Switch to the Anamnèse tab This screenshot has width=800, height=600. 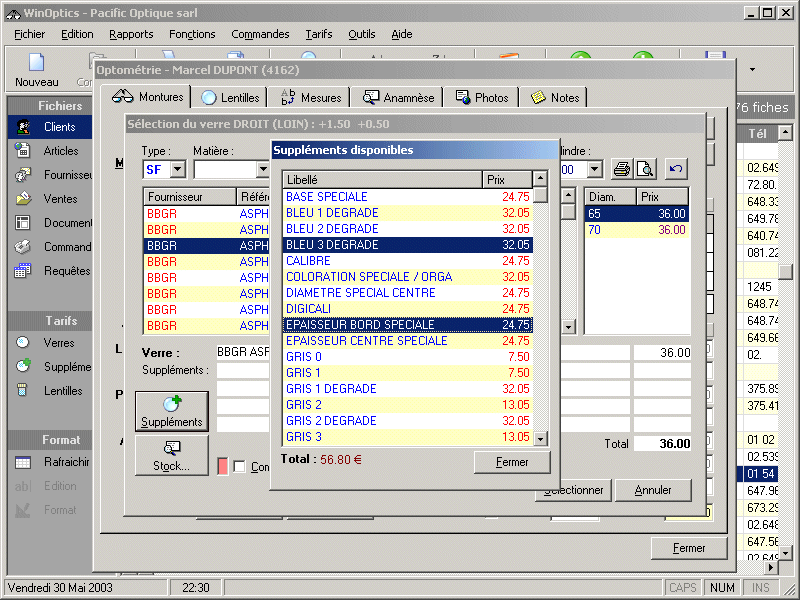(399, 97)
